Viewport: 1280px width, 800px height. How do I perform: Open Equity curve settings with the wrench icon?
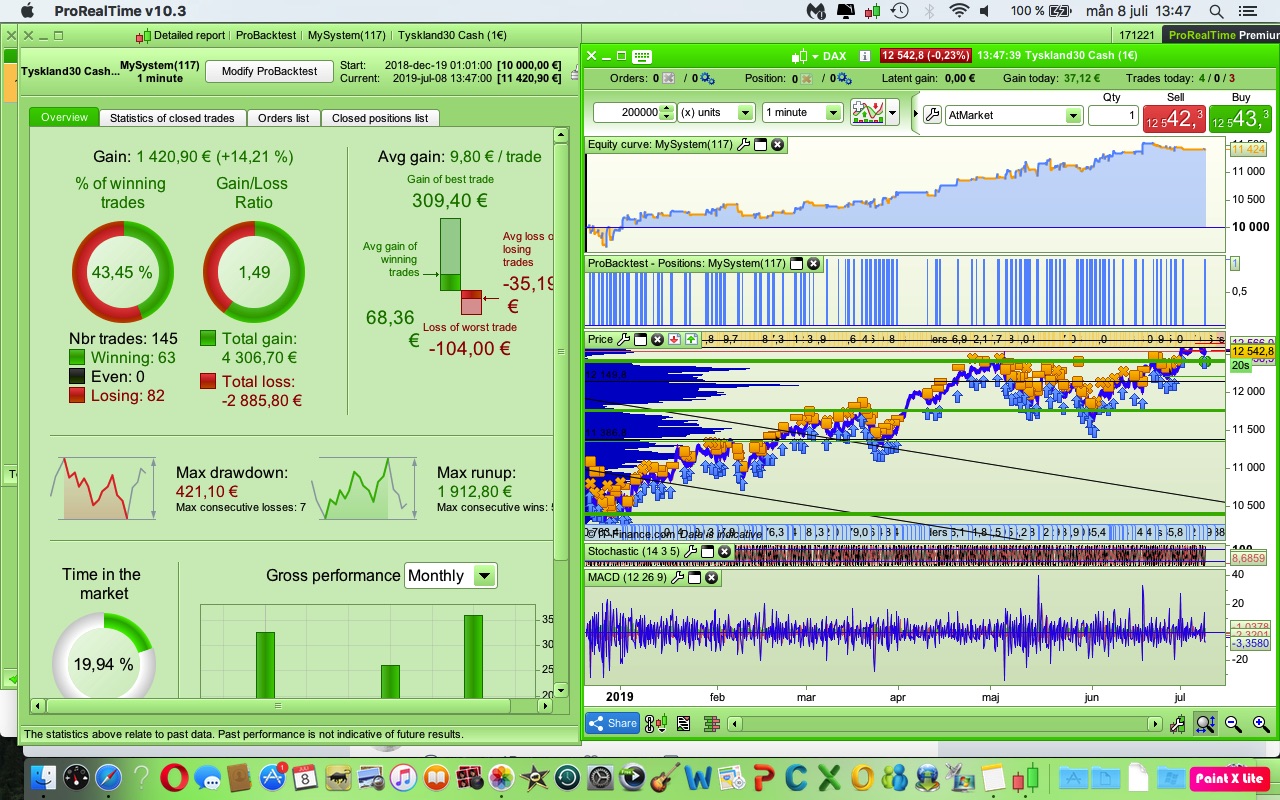[742, 144]
